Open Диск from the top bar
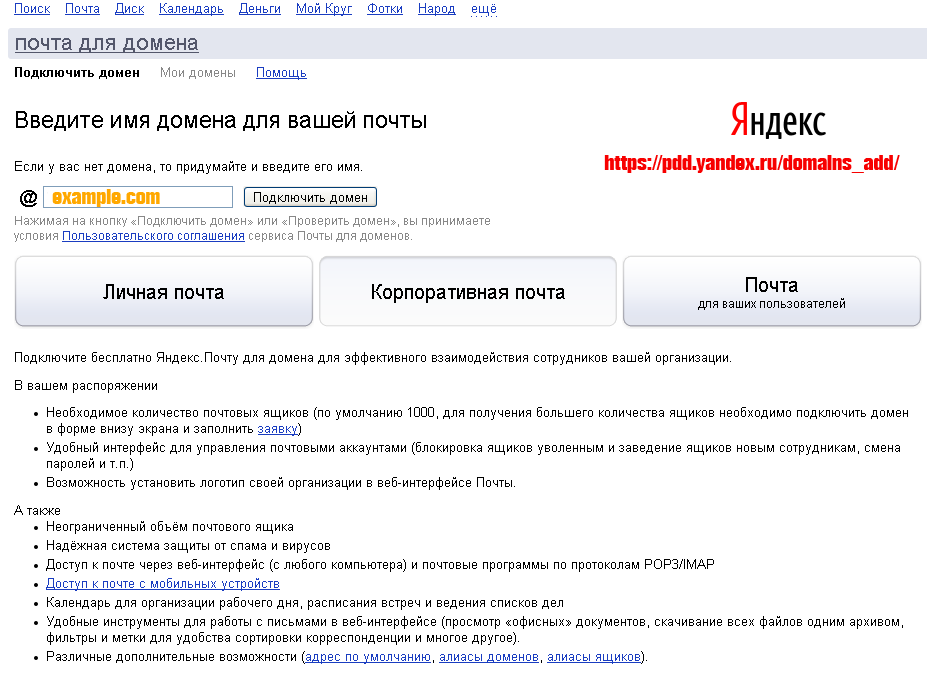The image size is (927, 685). tap(129, 9)
